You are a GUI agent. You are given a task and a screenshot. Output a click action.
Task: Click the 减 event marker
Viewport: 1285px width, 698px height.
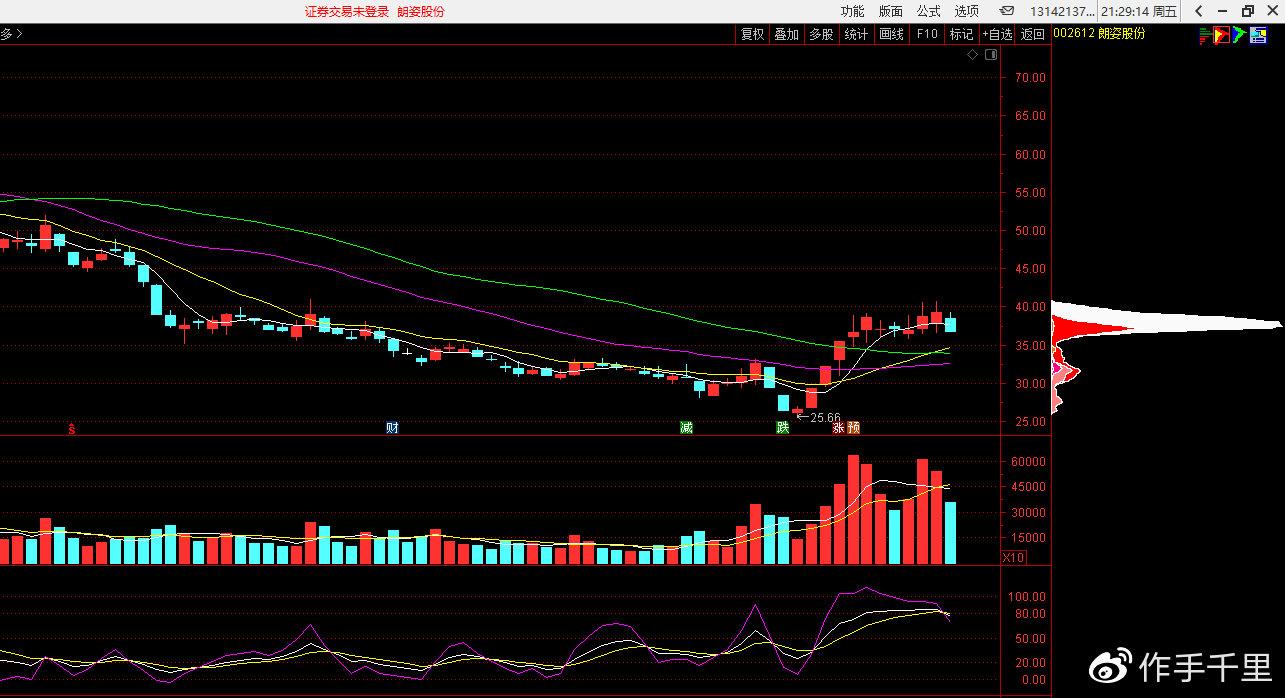point(686,428)
